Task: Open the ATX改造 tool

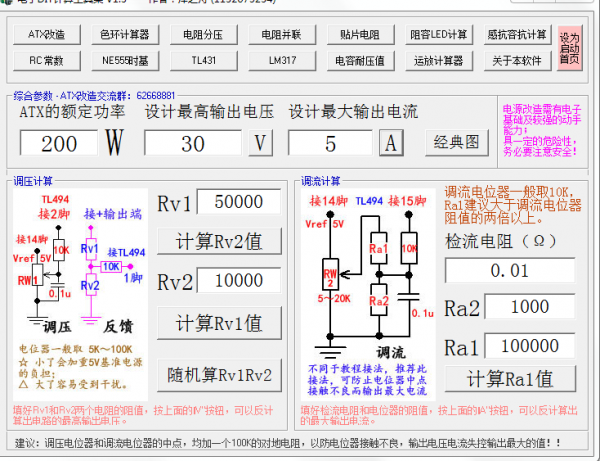Action: point(47,35)
